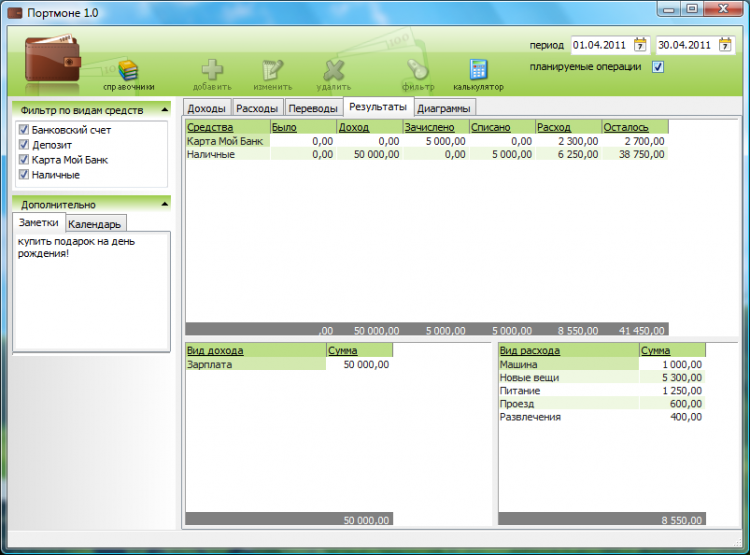Sort by Зачислено column header

(x=436, y=127)
